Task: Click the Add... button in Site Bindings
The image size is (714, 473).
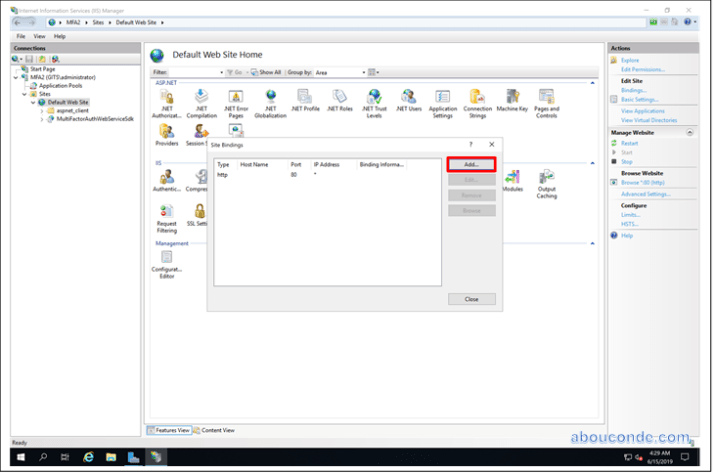Action: point(472,164)
